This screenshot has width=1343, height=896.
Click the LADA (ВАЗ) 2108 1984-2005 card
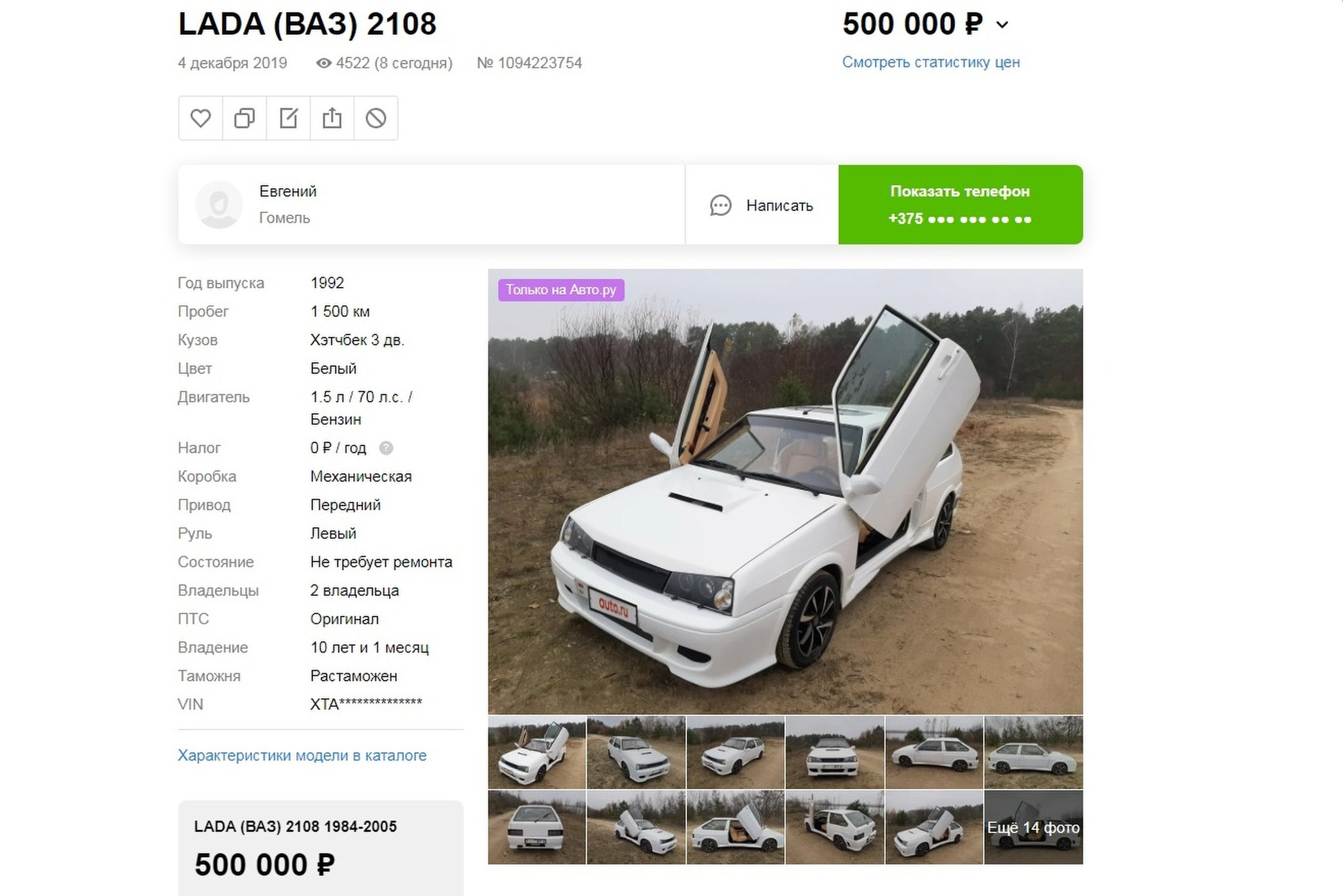click(x=320, y=848)
